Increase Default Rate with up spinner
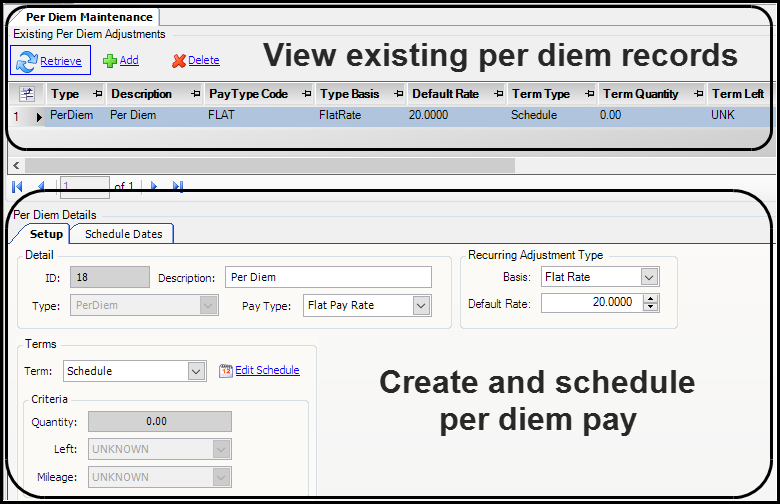 [651, 299]
